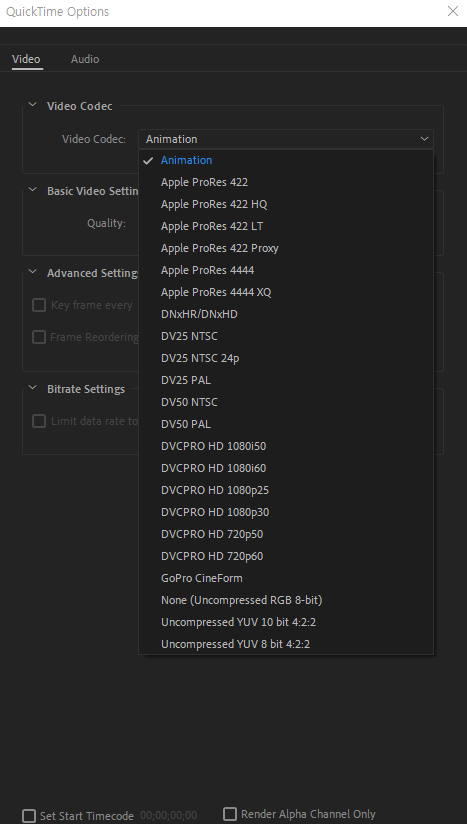Choose DV25 NTSC 24p option
This screenshot has height=824, width=467.
pos(286,358)
